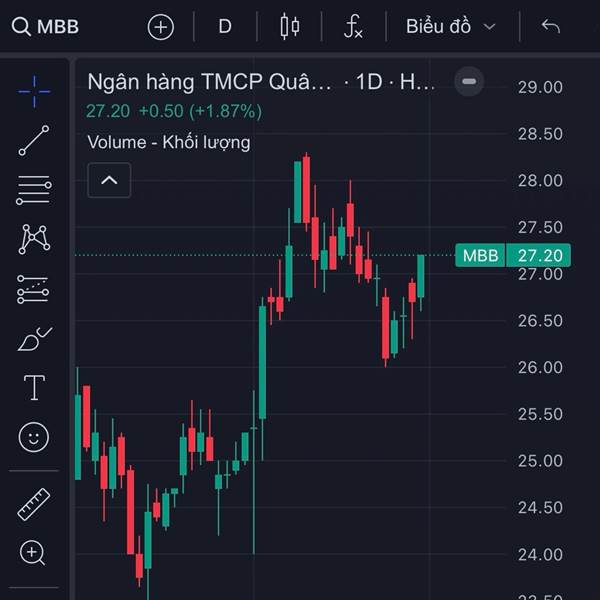Click the 28.50 price axis label

(x=540, y=134)
